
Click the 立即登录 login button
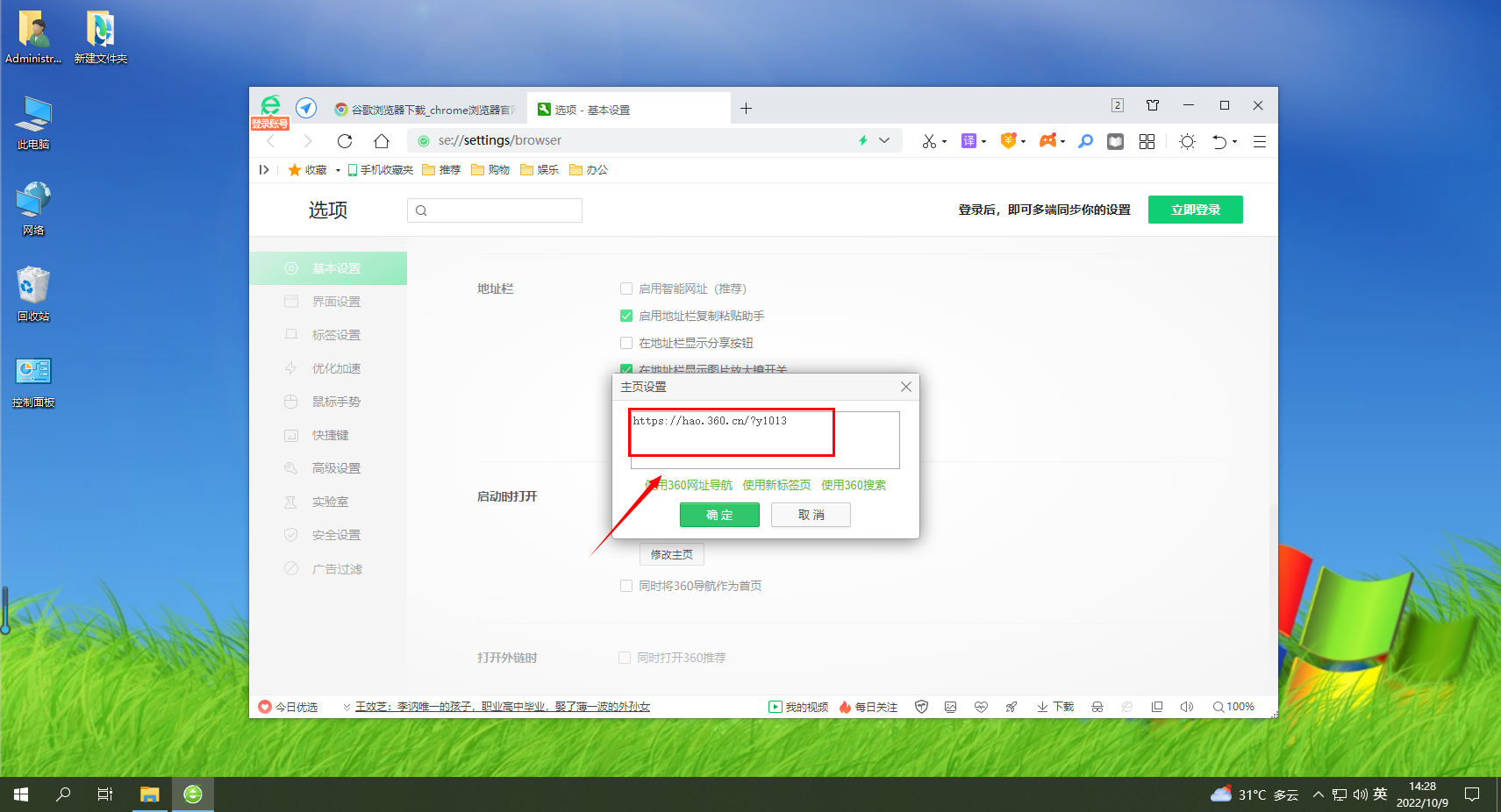pyautogui.click(x=1196, y=210)
